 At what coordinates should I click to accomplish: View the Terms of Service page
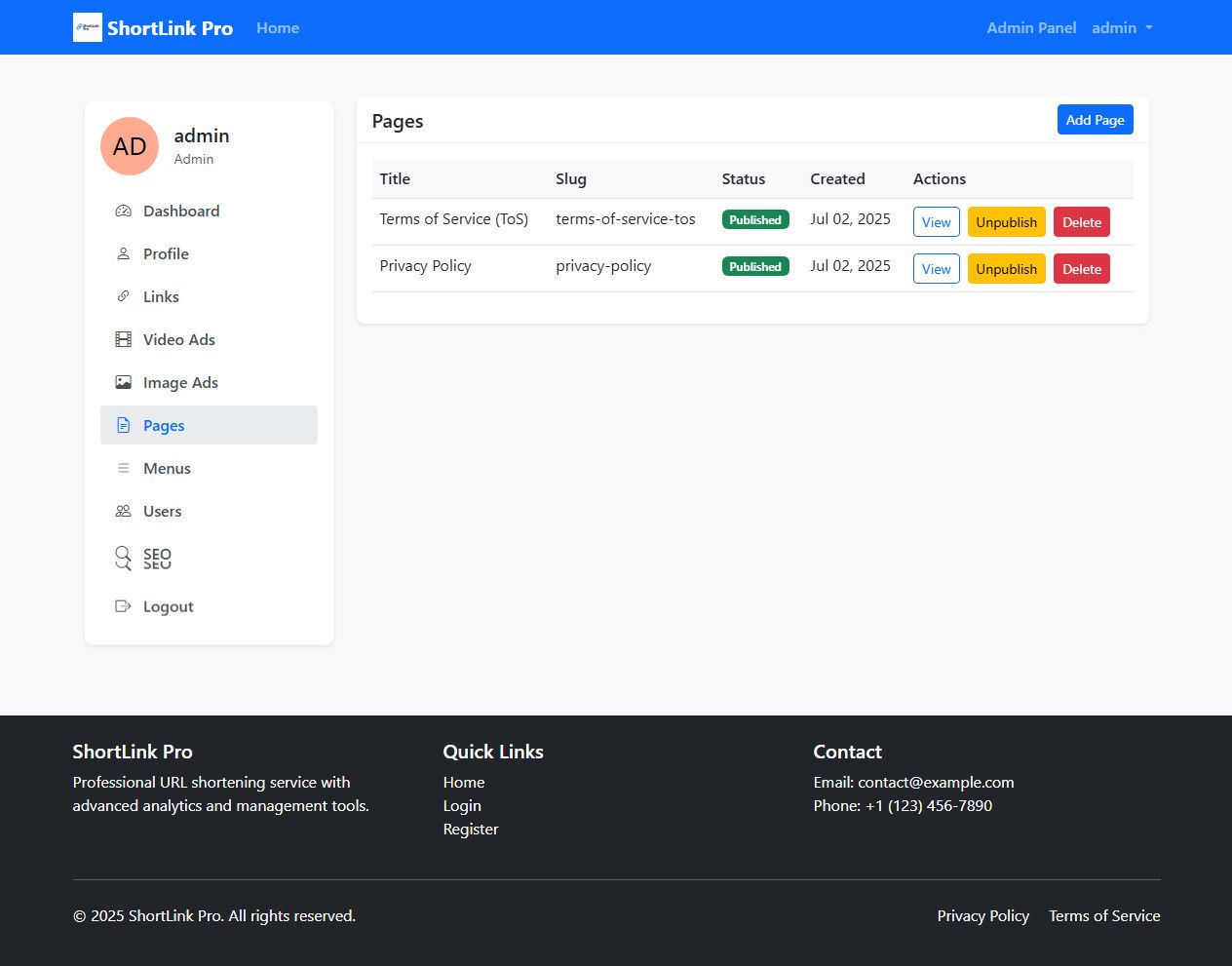[936, 222]
